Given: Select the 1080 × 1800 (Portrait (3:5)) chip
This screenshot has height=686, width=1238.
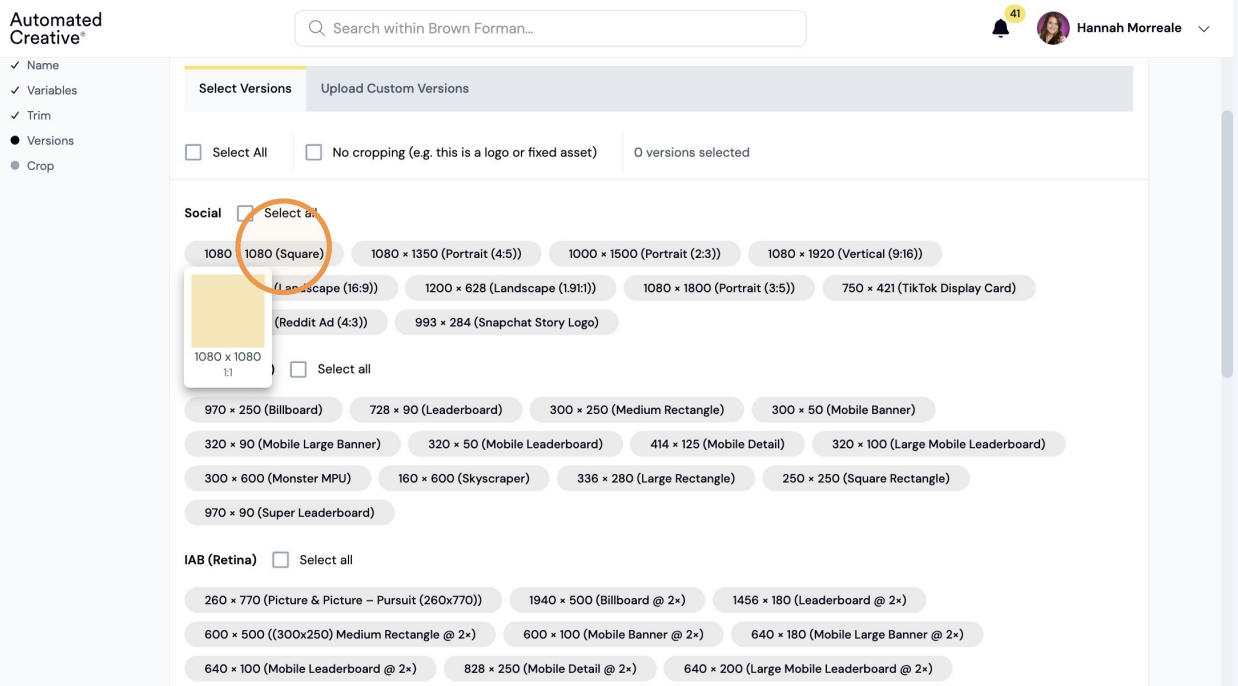Looking at the screenshot, I should 719,288.
